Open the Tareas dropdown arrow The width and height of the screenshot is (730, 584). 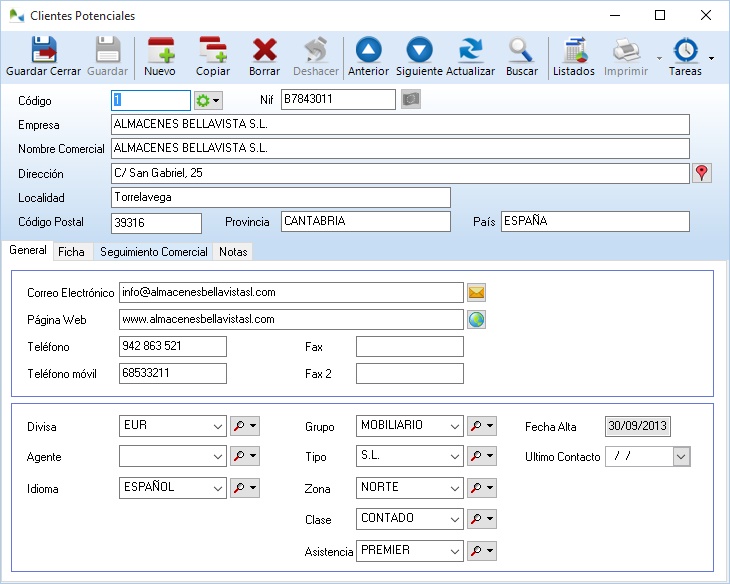711,58
